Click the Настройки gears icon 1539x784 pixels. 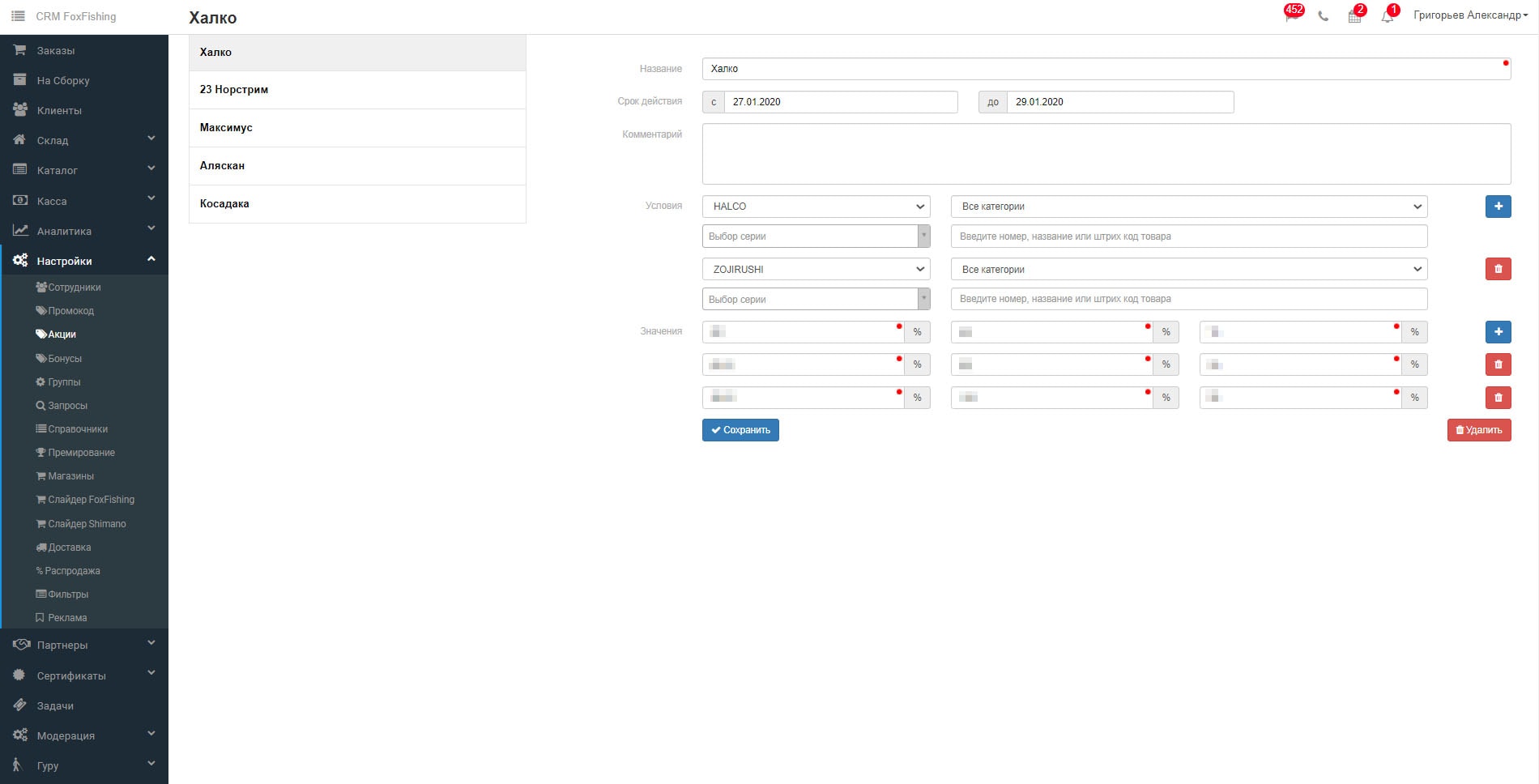(20, 261)
